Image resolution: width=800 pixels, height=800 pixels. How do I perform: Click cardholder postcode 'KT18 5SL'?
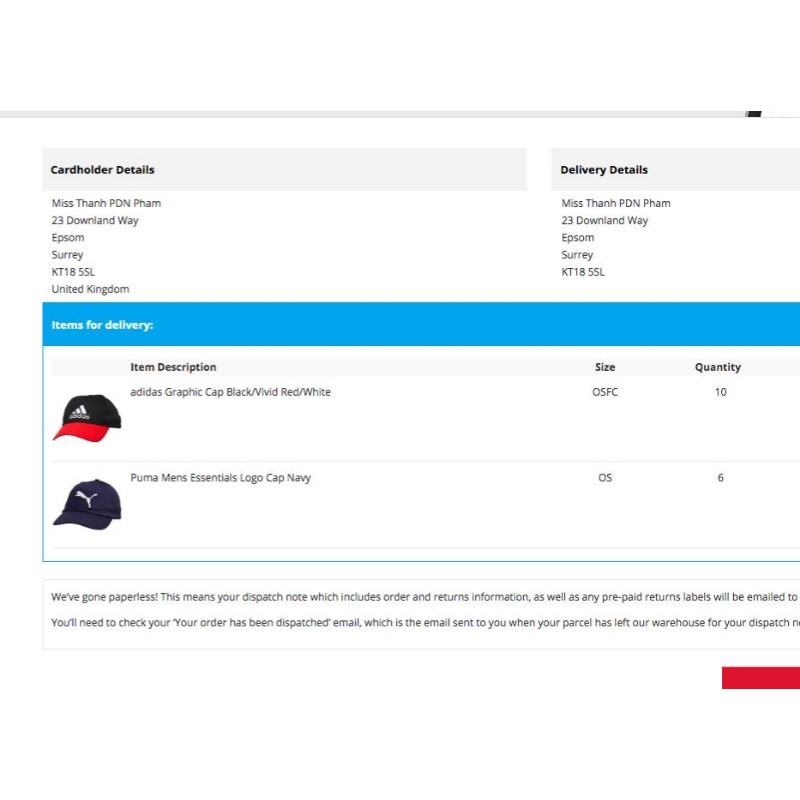pyautogui.click(x=73, y=272)
